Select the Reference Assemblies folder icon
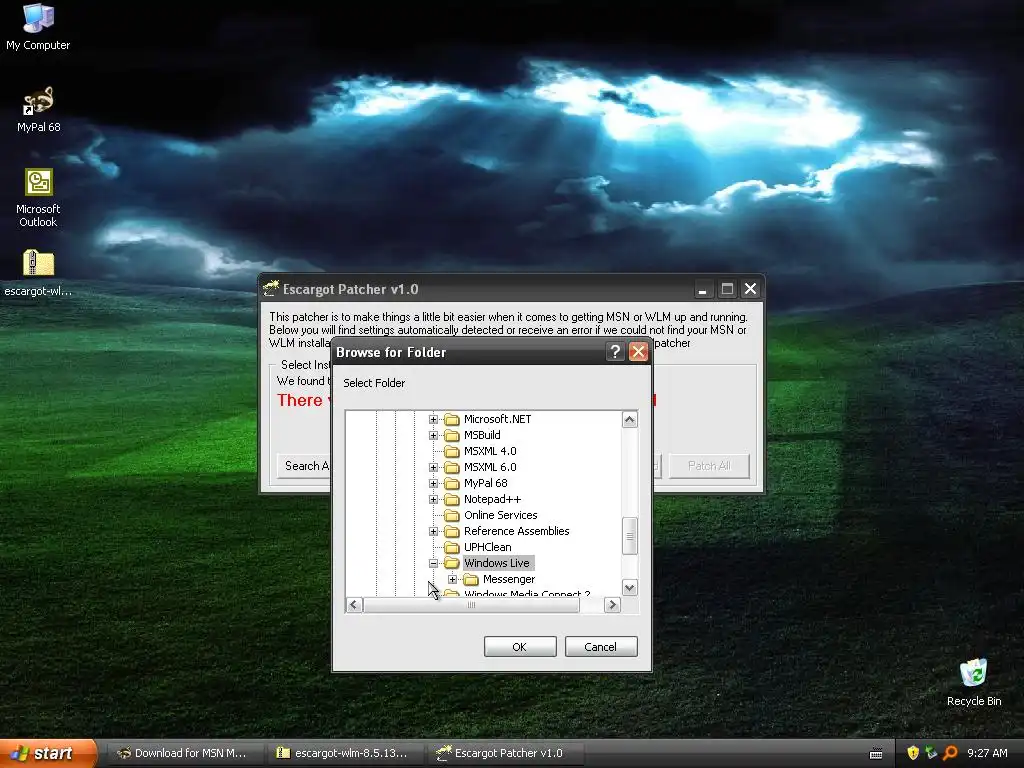The width and height of the screenshot is (1024, 768). coord(452,531)
